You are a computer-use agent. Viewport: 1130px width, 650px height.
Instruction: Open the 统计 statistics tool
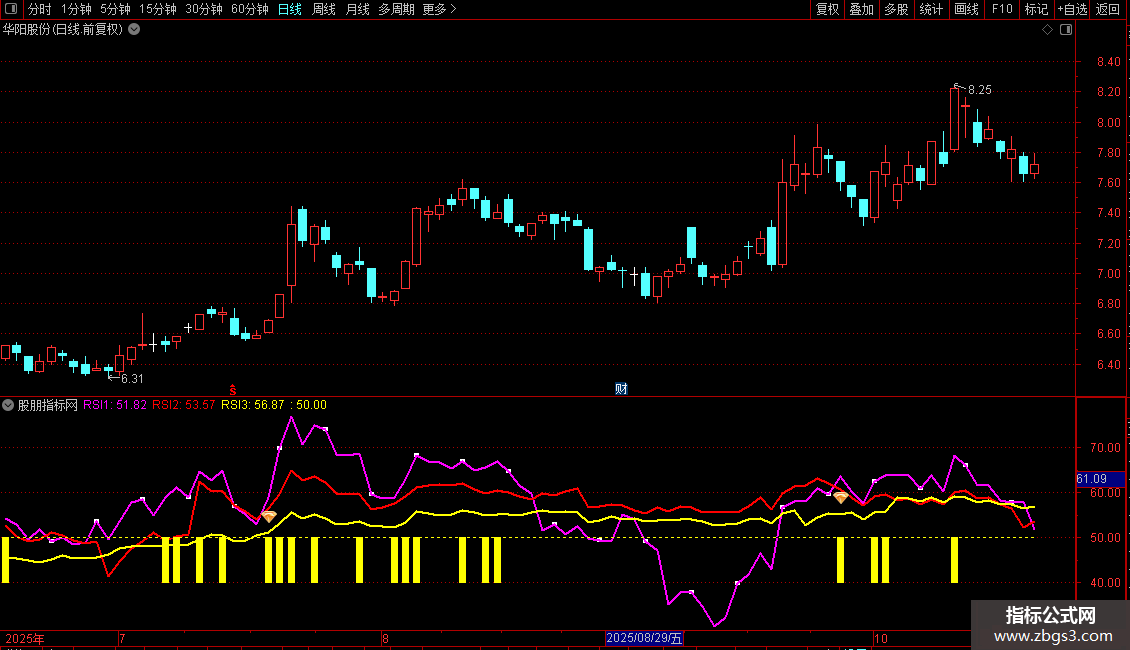pyautogui.click(x=931, y=9)
